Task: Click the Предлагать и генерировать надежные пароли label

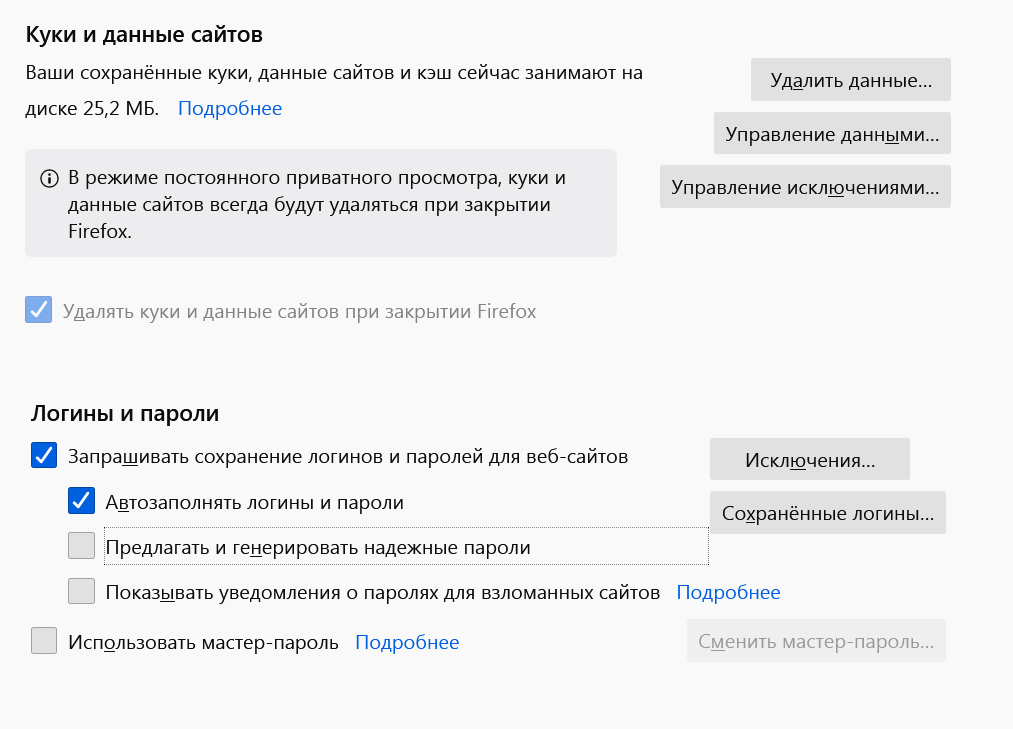Action: (x=318, y=547)
